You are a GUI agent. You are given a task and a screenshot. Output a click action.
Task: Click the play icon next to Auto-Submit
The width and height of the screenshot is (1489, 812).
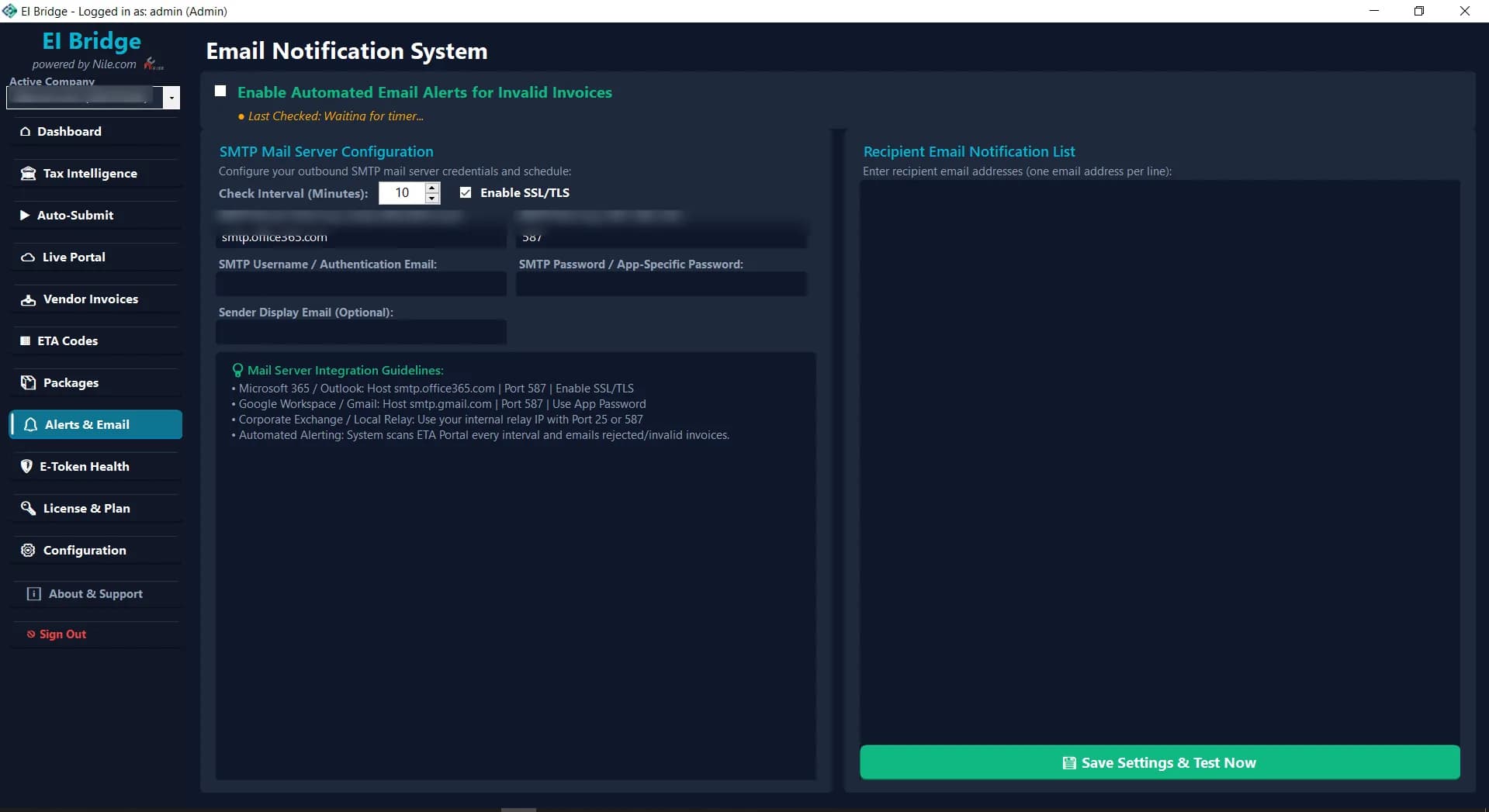25,216
